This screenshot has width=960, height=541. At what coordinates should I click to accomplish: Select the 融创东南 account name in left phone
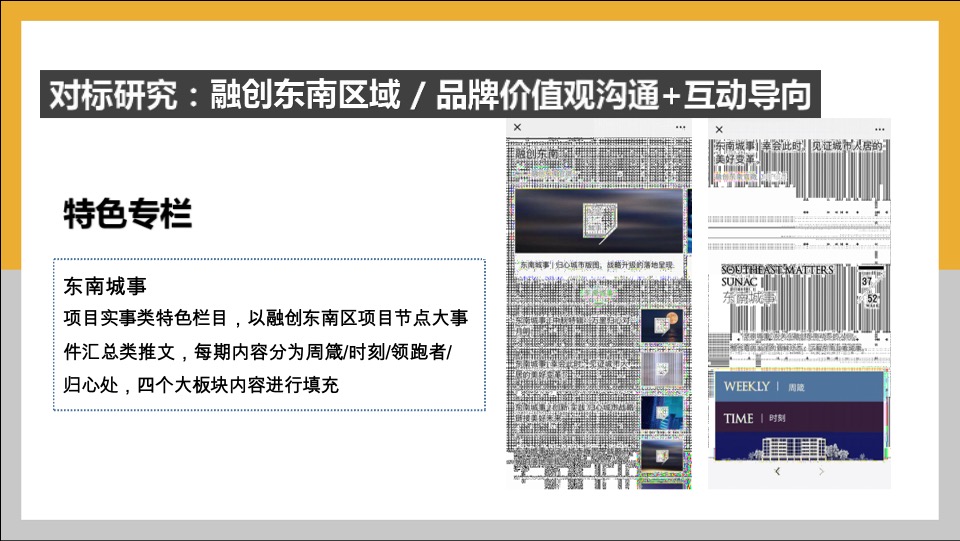coord(536,154)
